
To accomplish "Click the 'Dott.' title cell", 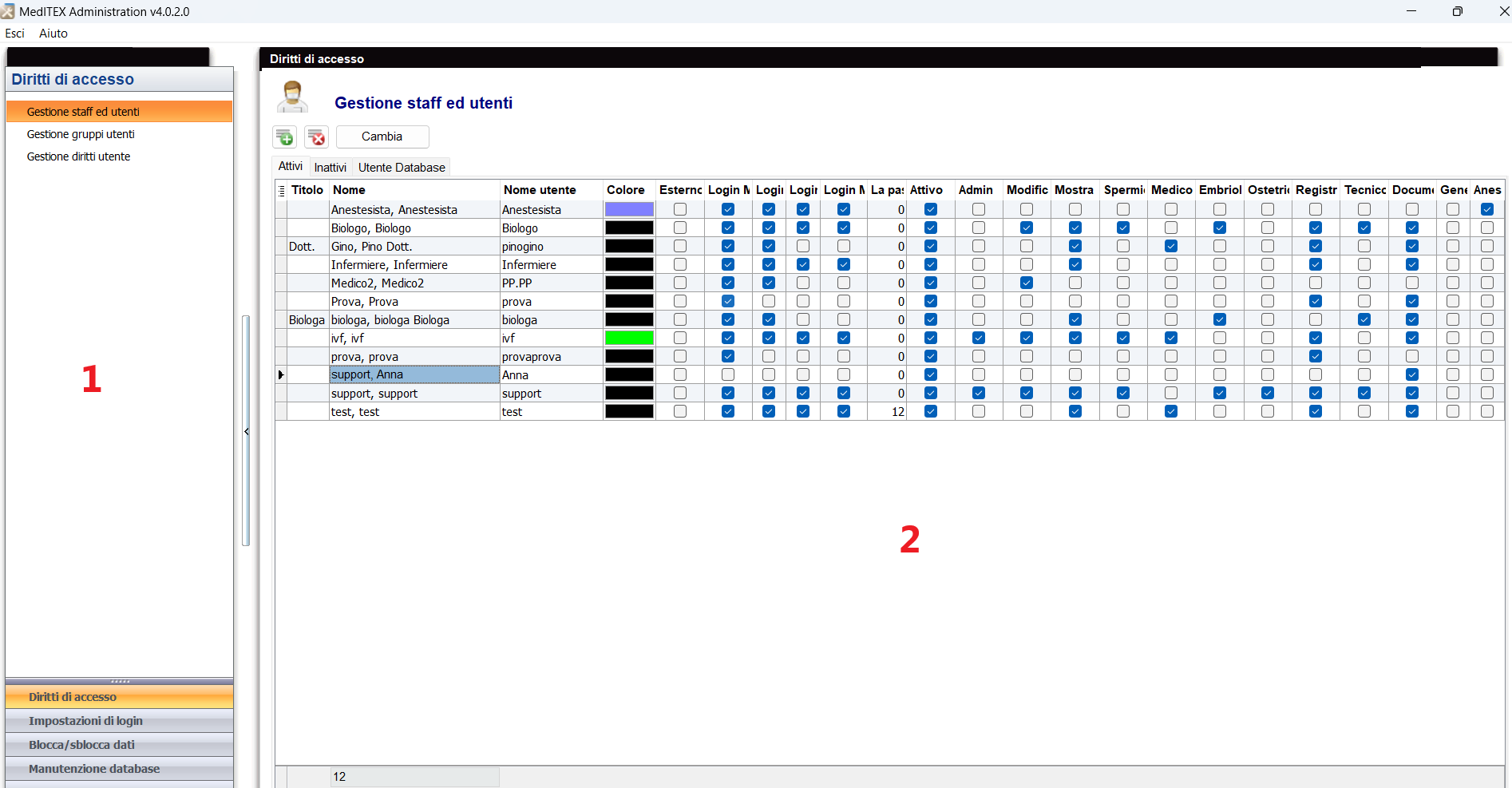I will tap(307, 246).
